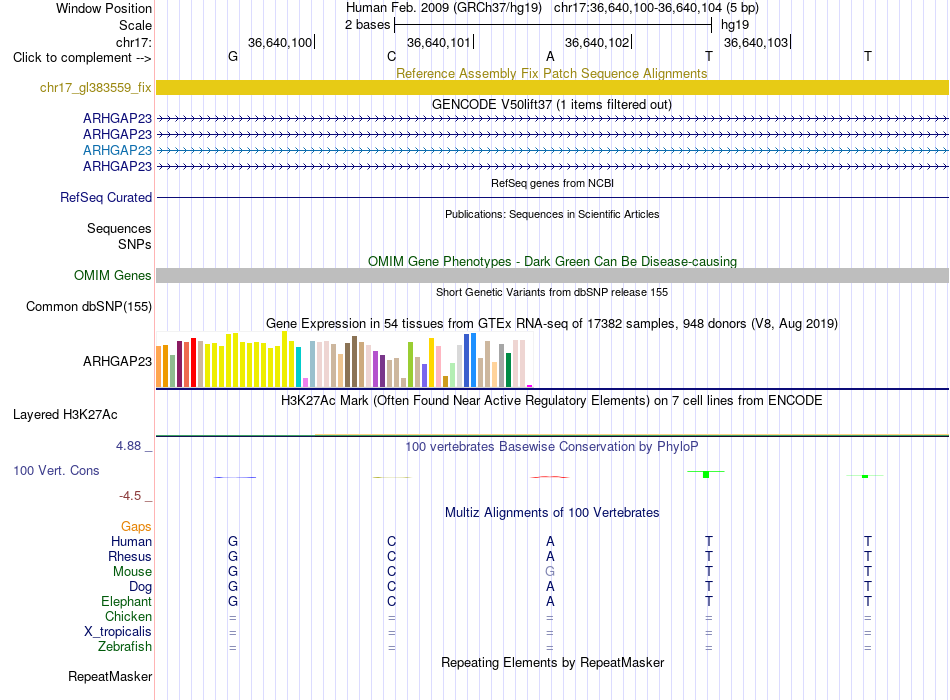Click the -4.5 PhyloP lower scale value
Screen dimensions: 950x700
[130, 496]
